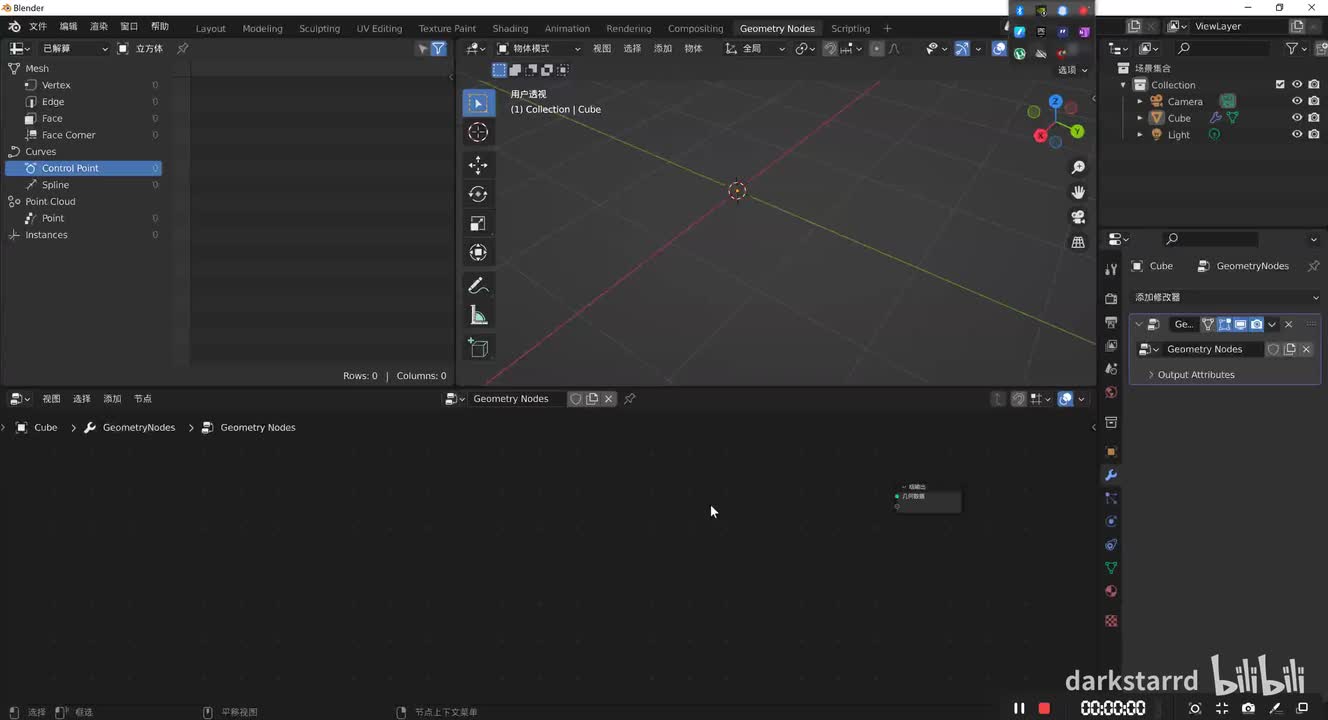Open the 添加修改器 dropdown

(1226, 297)
